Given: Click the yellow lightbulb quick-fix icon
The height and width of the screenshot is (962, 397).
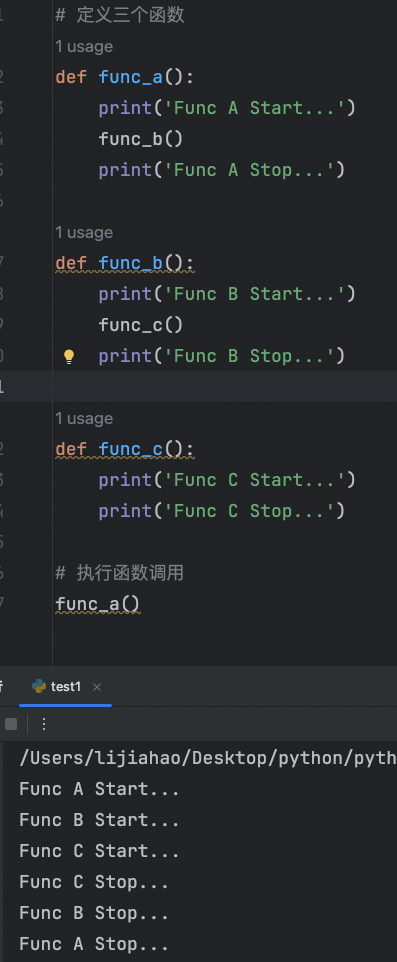Looking at the screenshot, I should 69,356.
